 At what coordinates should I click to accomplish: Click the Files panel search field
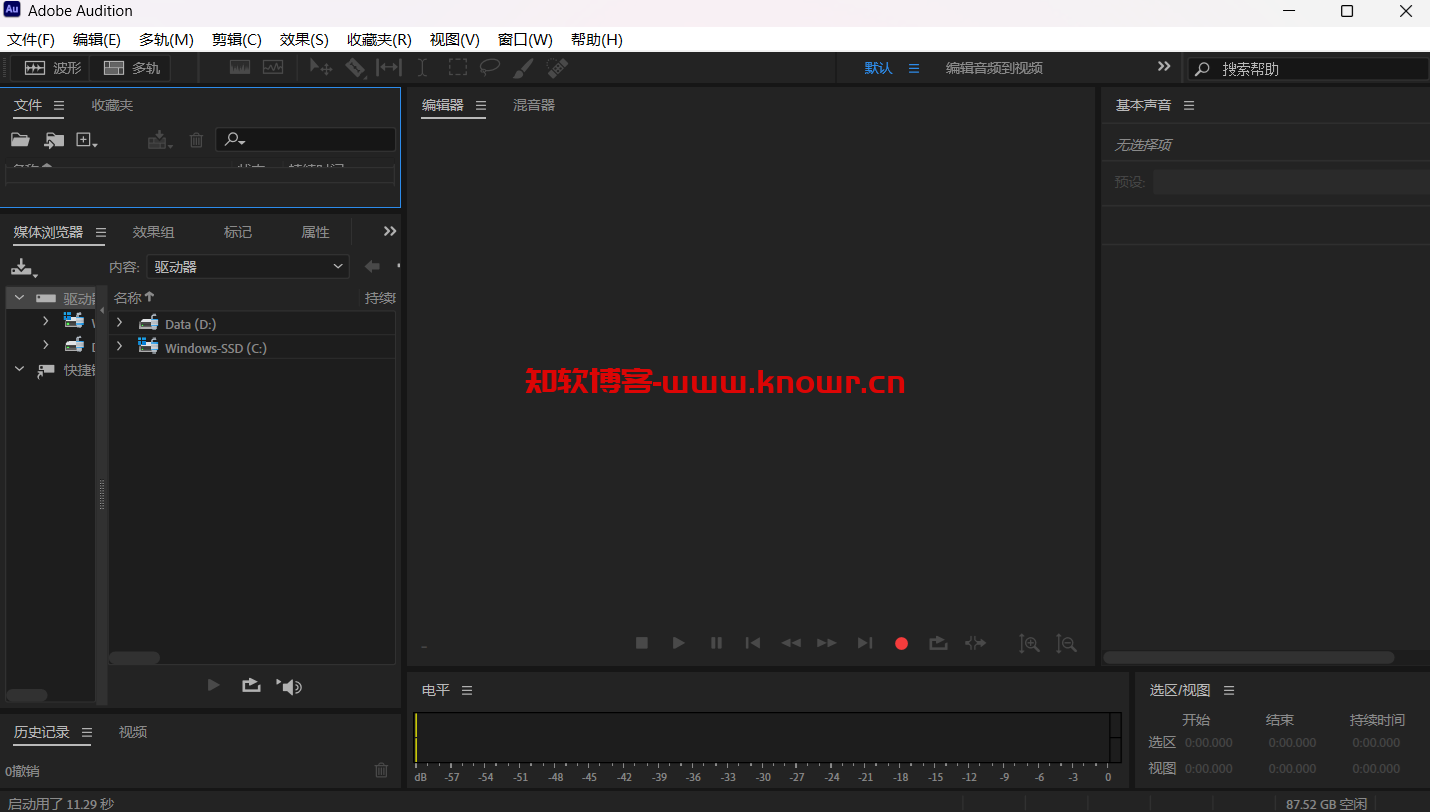[306, 140]
